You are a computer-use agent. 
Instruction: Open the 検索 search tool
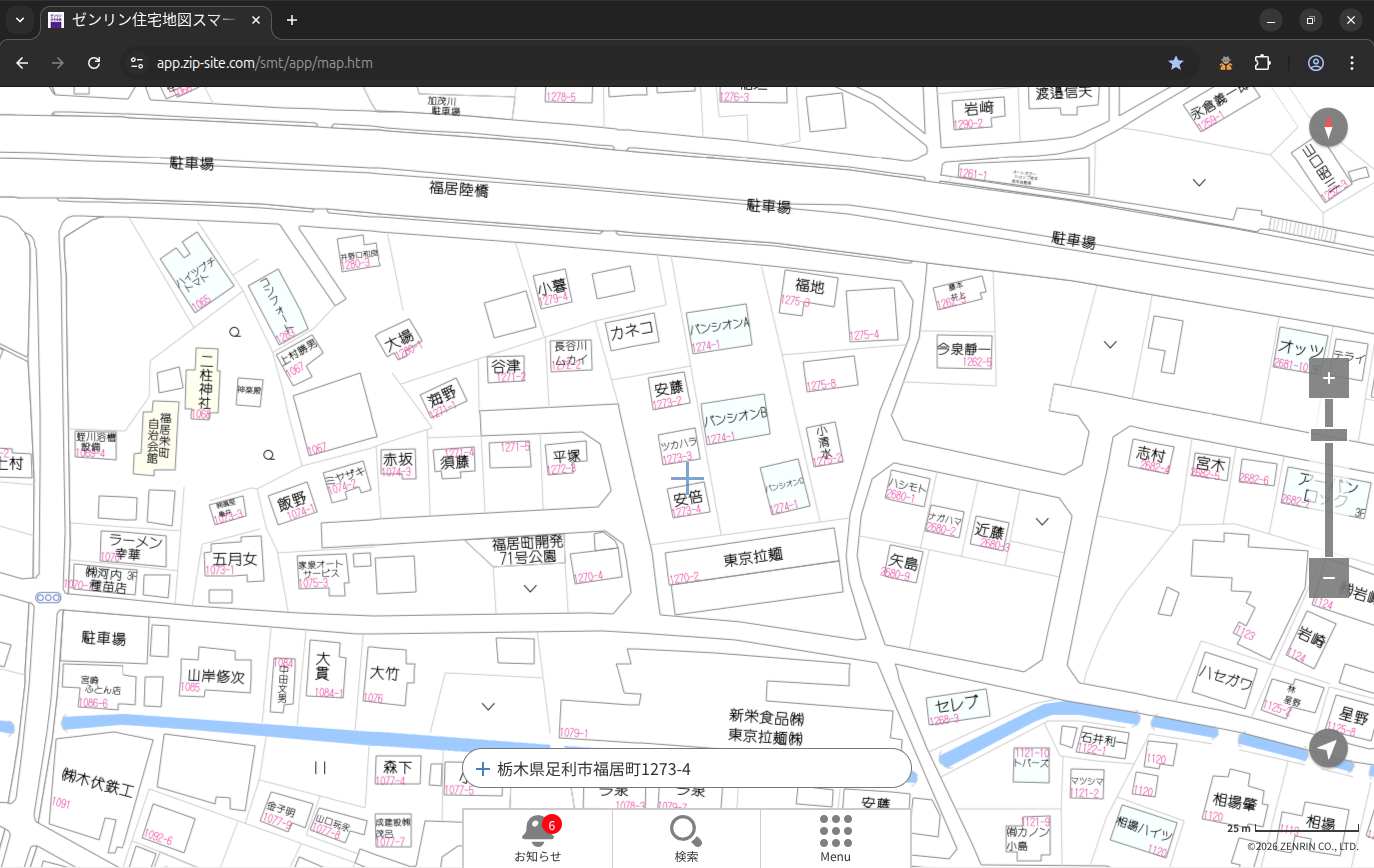pos(685,838)
